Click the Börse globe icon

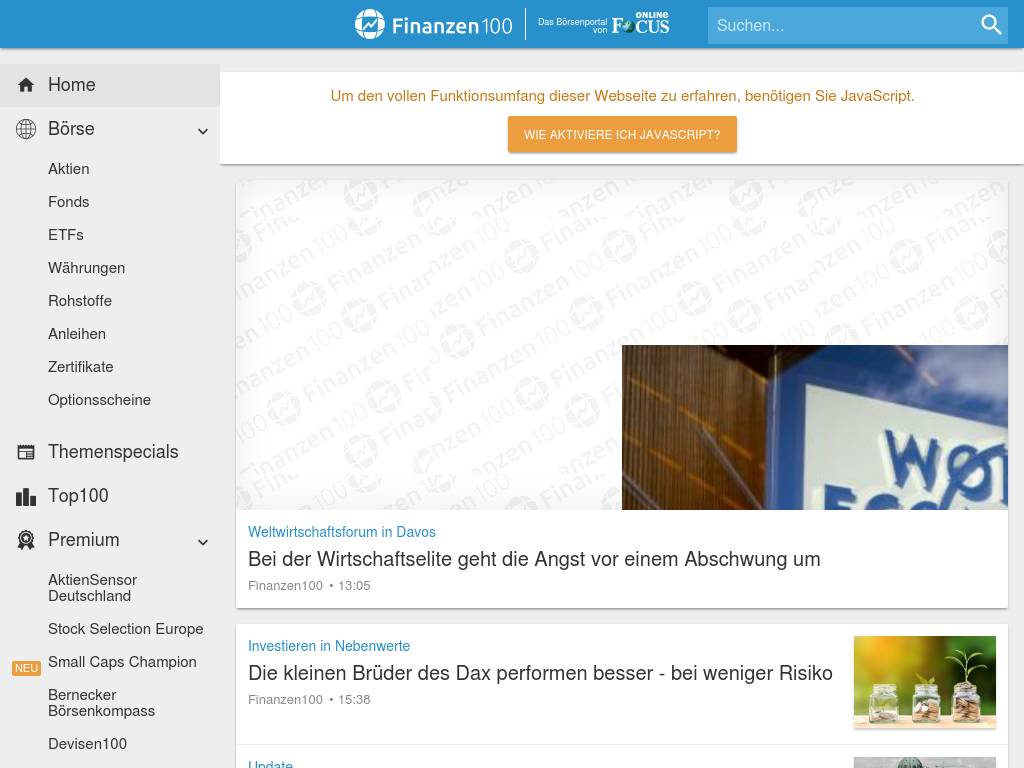pos(26,129)
